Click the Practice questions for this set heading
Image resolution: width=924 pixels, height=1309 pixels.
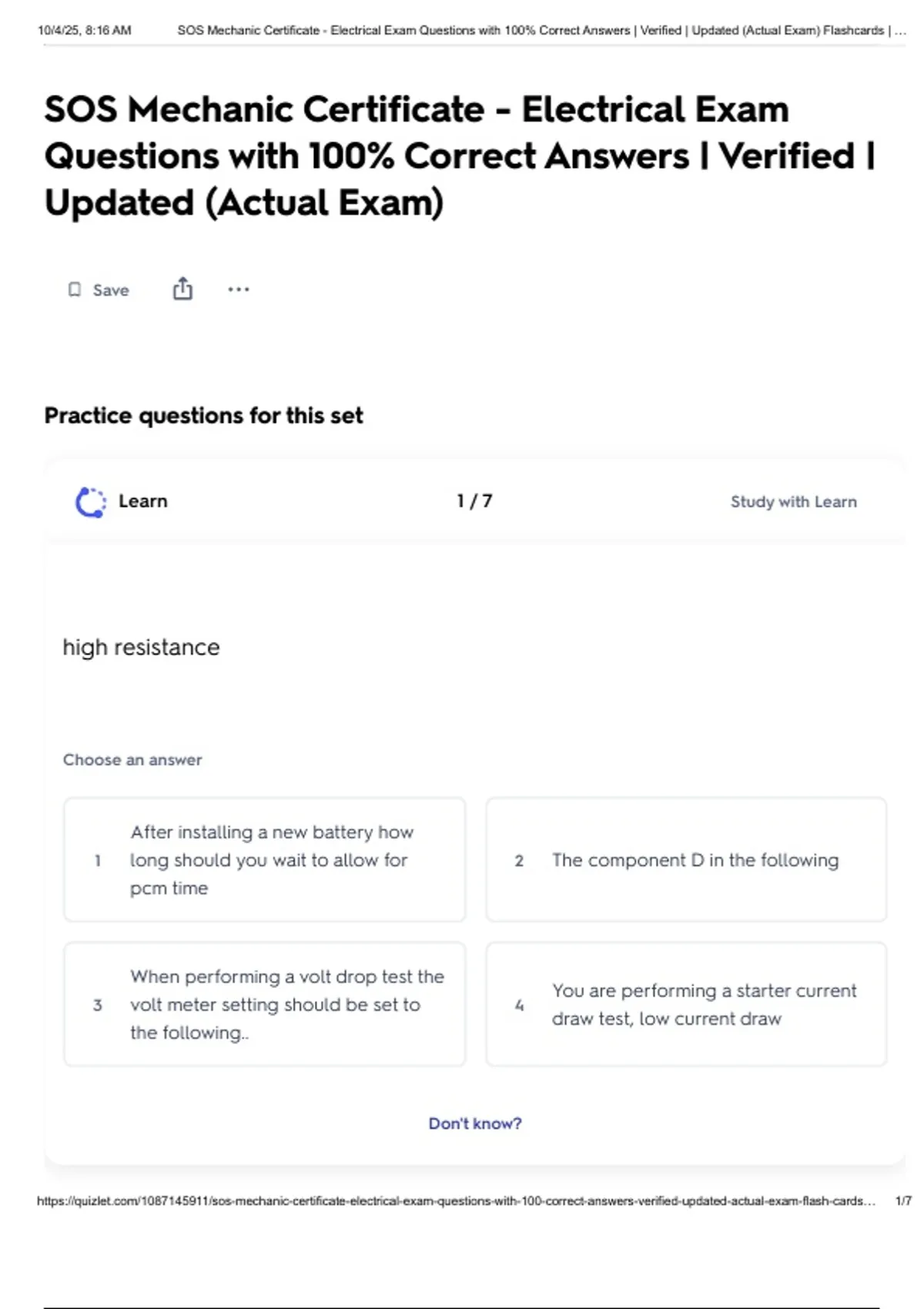pyautogui.click(x=203, y=416)
